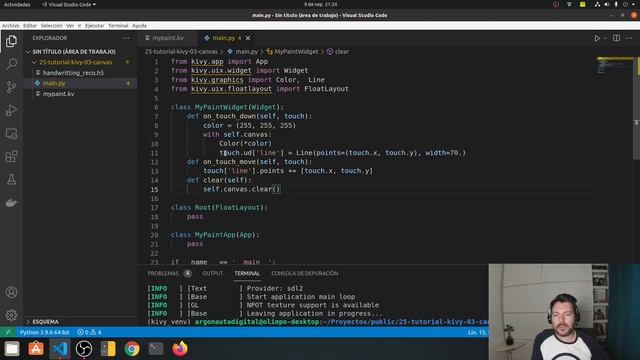Open the Editar menu
640x360 pixels.
point(30,26)
